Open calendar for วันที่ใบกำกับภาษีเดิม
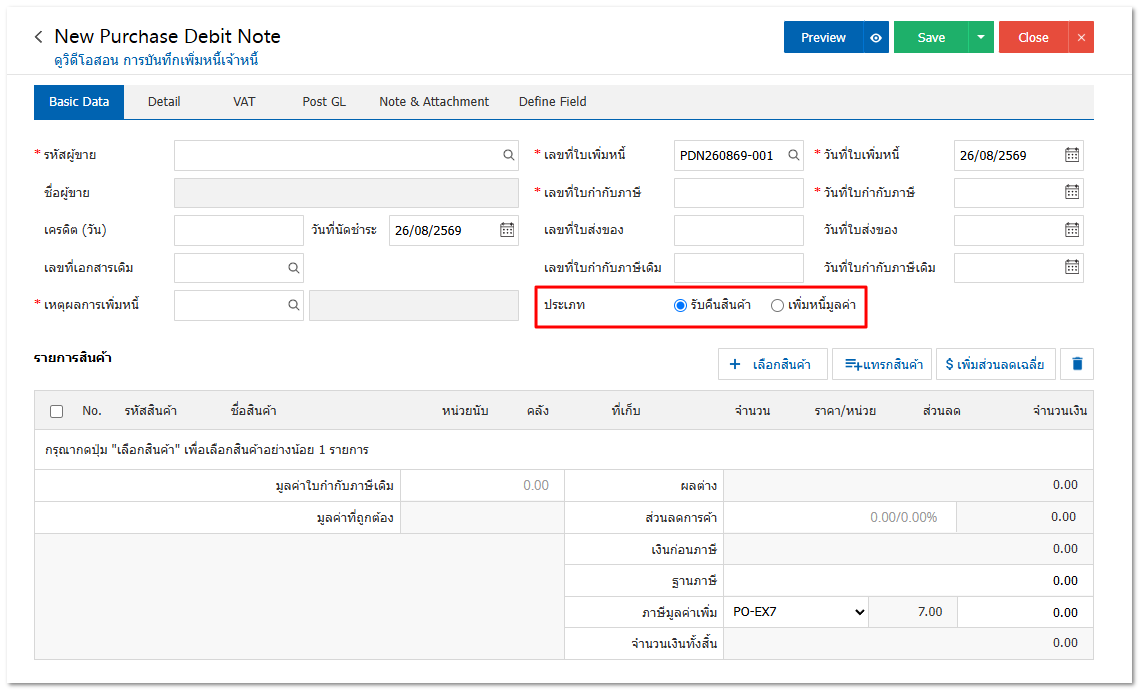The width and height of the screenshot is (1139, 690). (1071, 267)
